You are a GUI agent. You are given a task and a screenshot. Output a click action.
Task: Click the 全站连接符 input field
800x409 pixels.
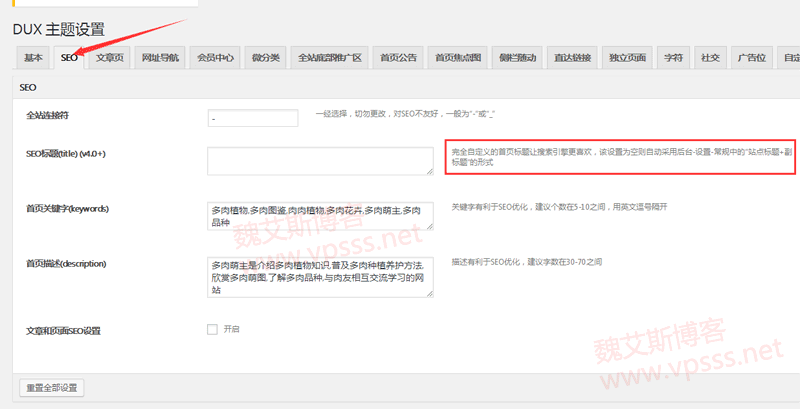point(253,118)
